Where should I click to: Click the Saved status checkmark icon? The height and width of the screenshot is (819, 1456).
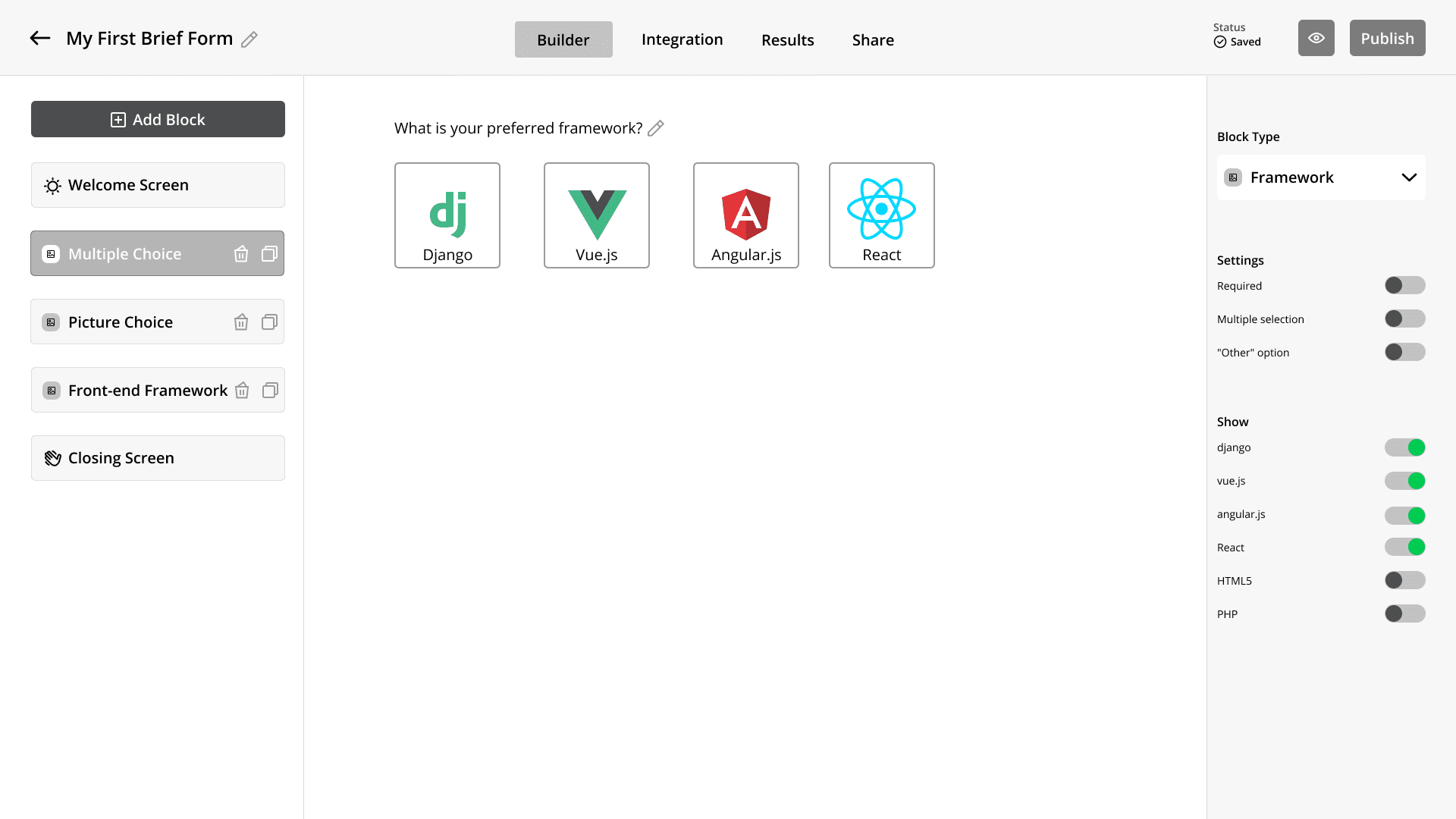pos(1220,42)
